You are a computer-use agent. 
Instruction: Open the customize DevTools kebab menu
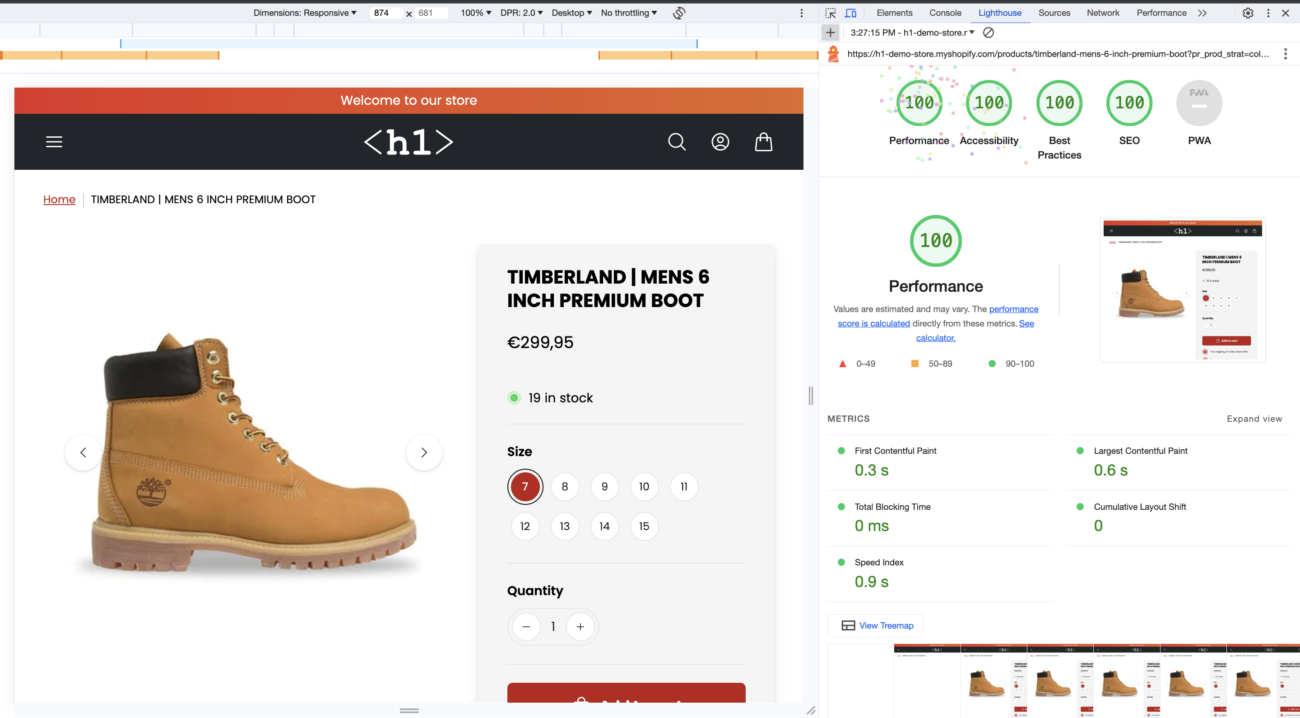(x=1269, y=13)
